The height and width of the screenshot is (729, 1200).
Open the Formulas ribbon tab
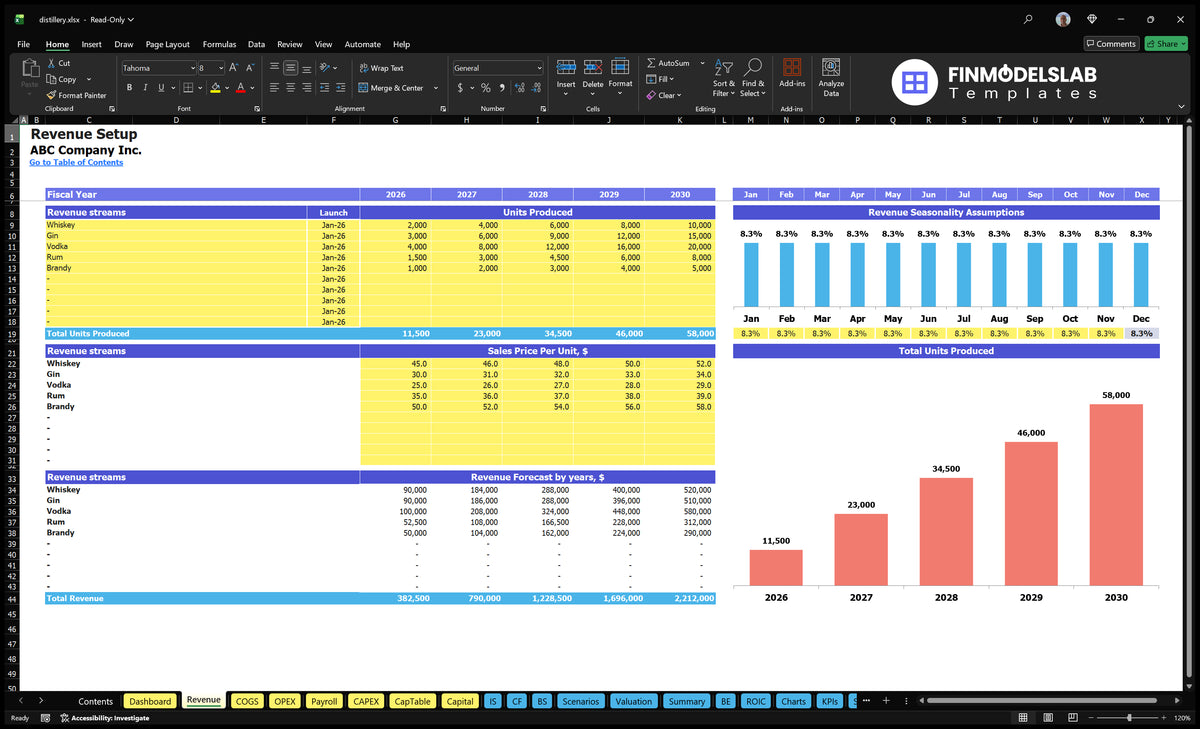click(219, 44)
